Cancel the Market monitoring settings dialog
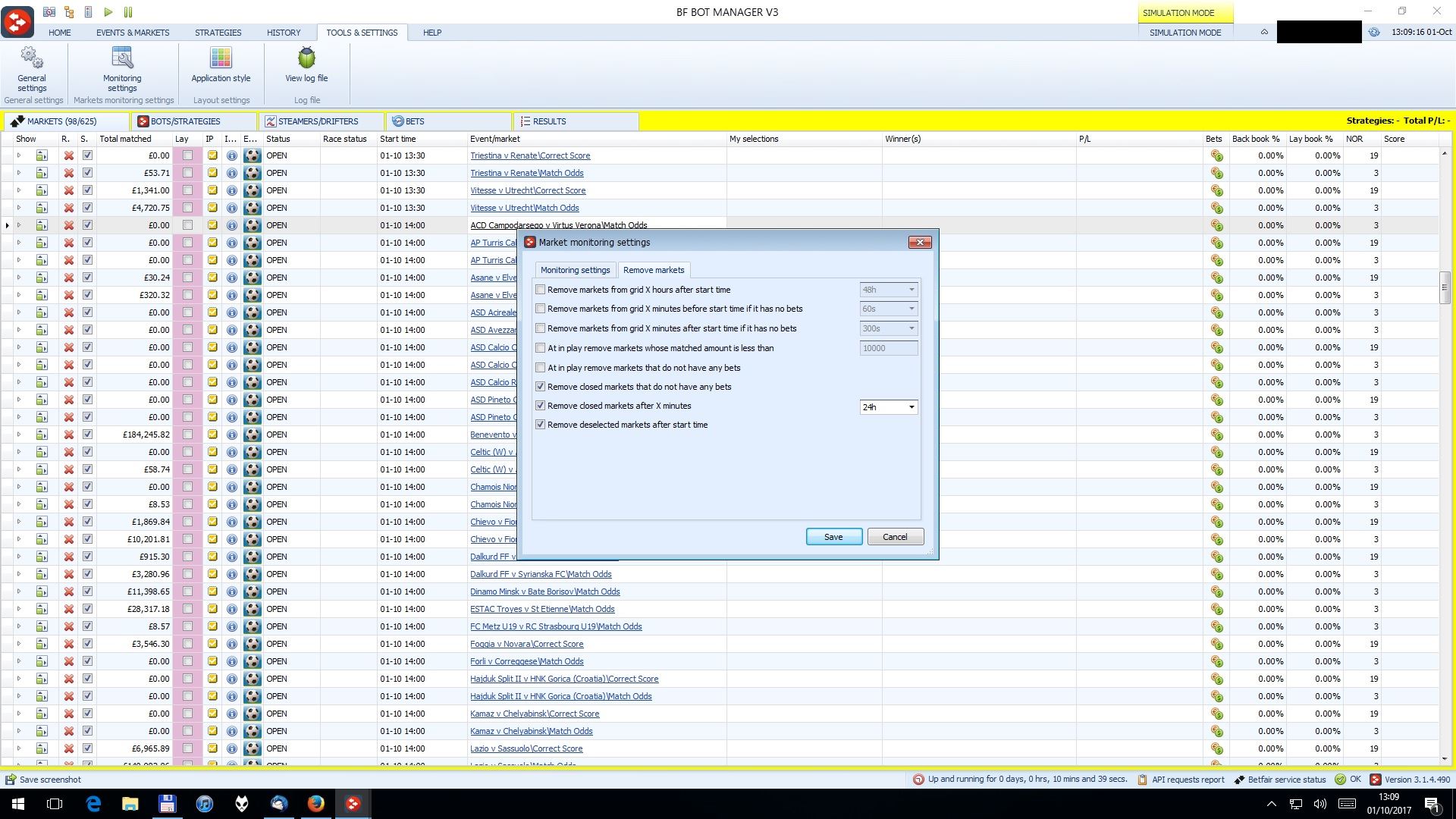This screenshot has width=1456, height=819. pos(895,537)
